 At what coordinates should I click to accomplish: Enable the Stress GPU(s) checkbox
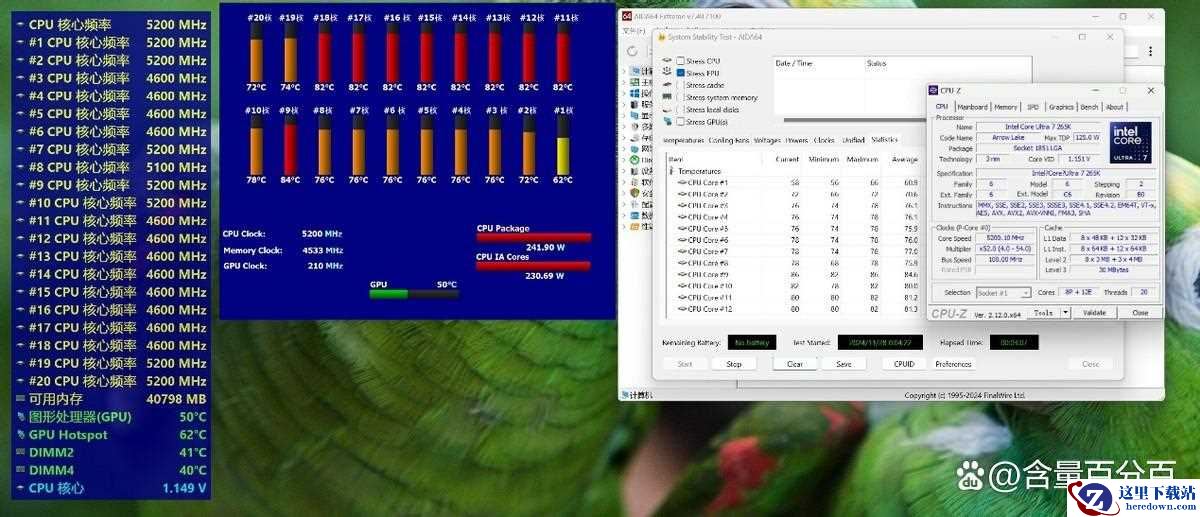coord(681,121)
